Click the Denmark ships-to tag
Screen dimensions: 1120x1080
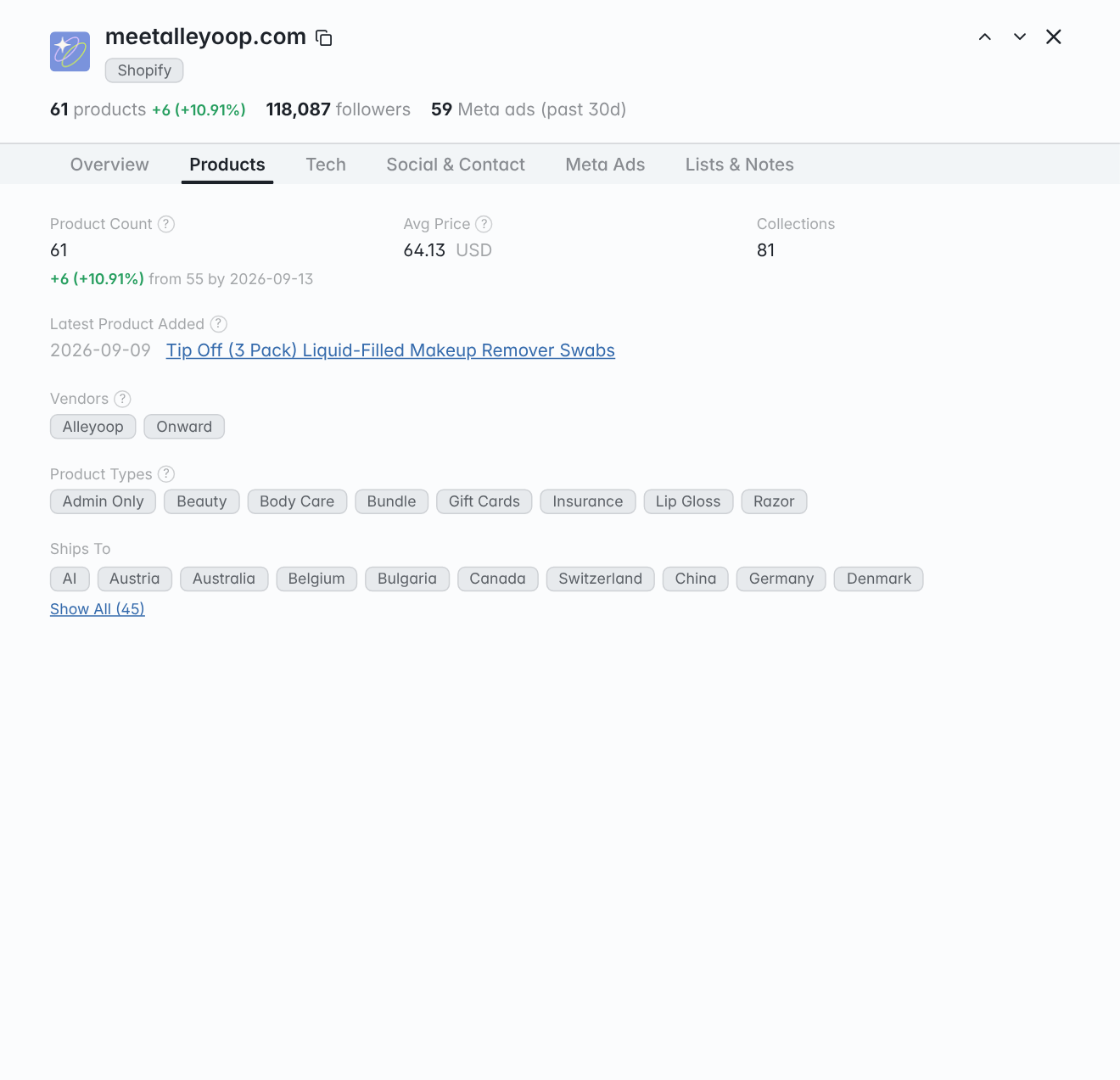[x=879, y=579]
